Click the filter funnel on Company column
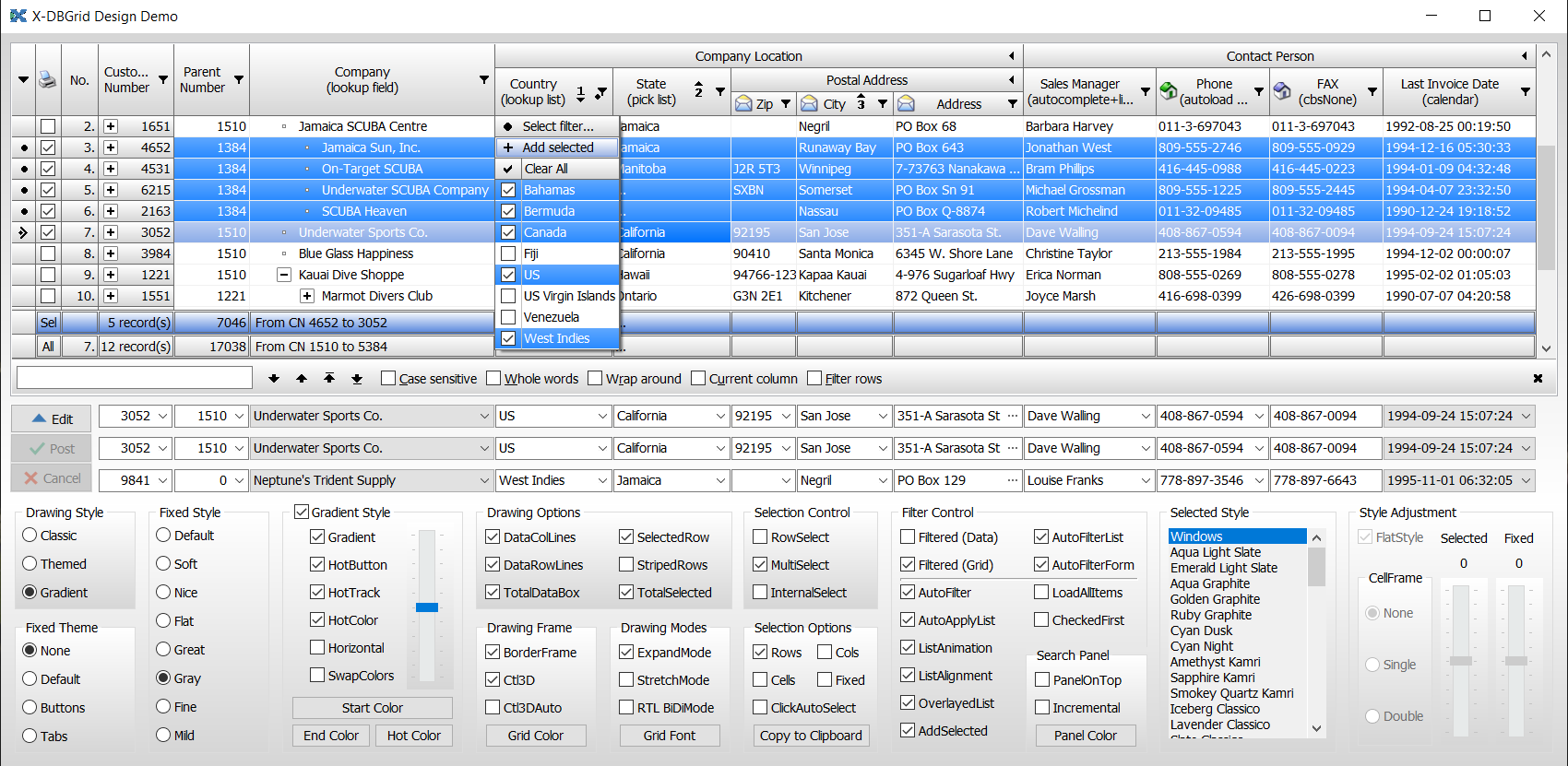 pos(483,80)
